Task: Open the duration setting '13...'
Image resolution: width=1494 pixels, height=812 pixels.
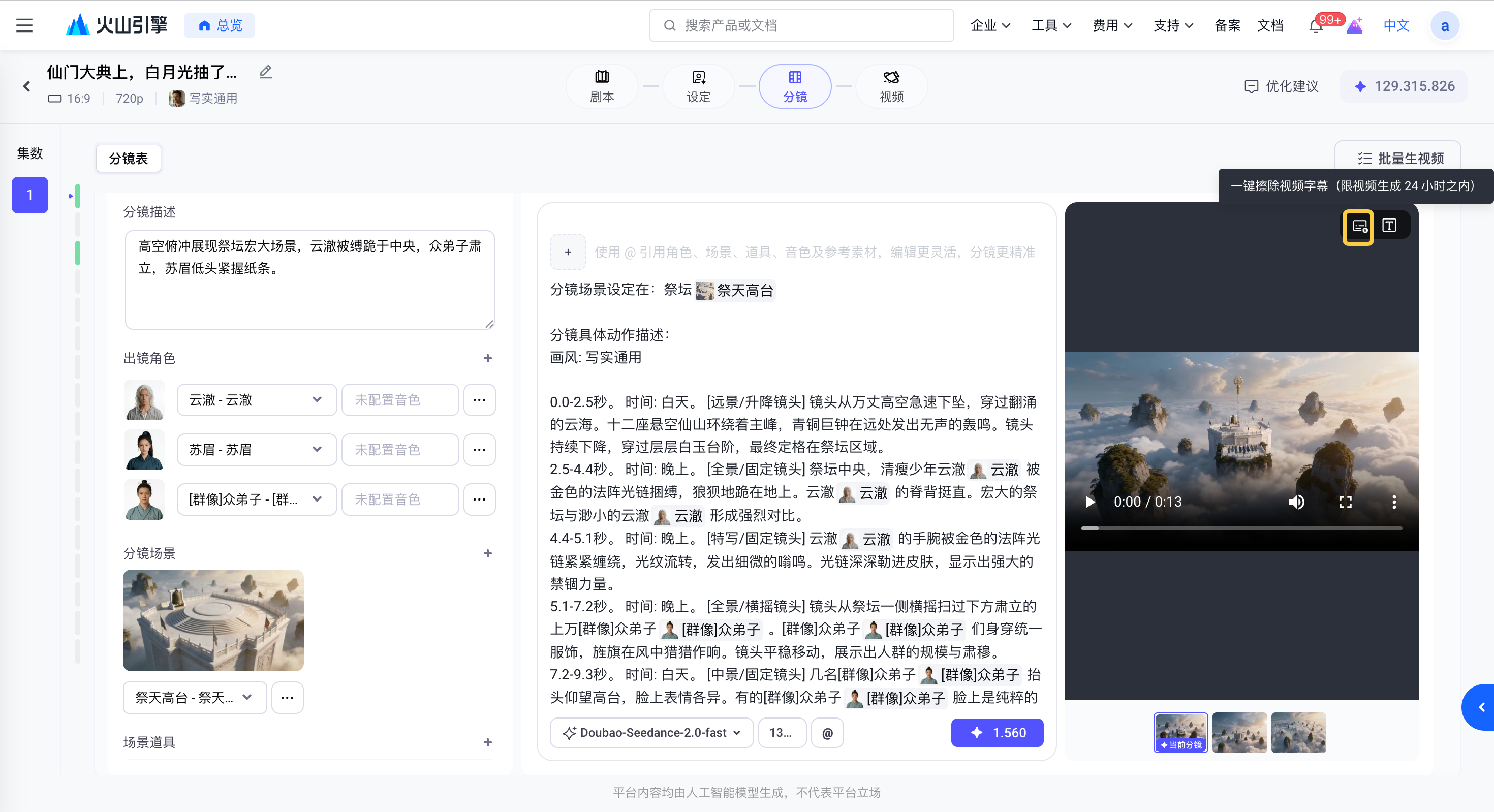Action: coord(783,733)
